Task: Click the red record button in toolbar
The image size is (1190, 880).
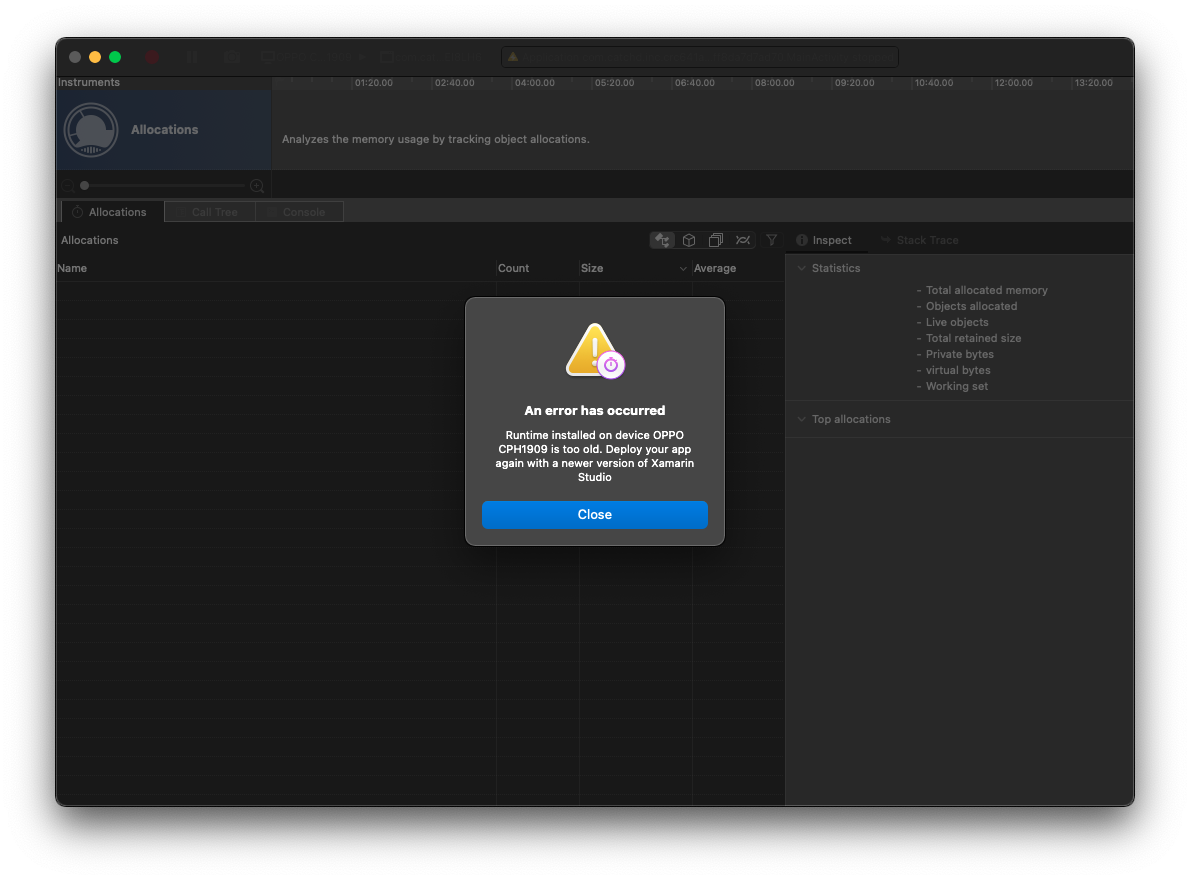Action: click(x=152, y=57)
